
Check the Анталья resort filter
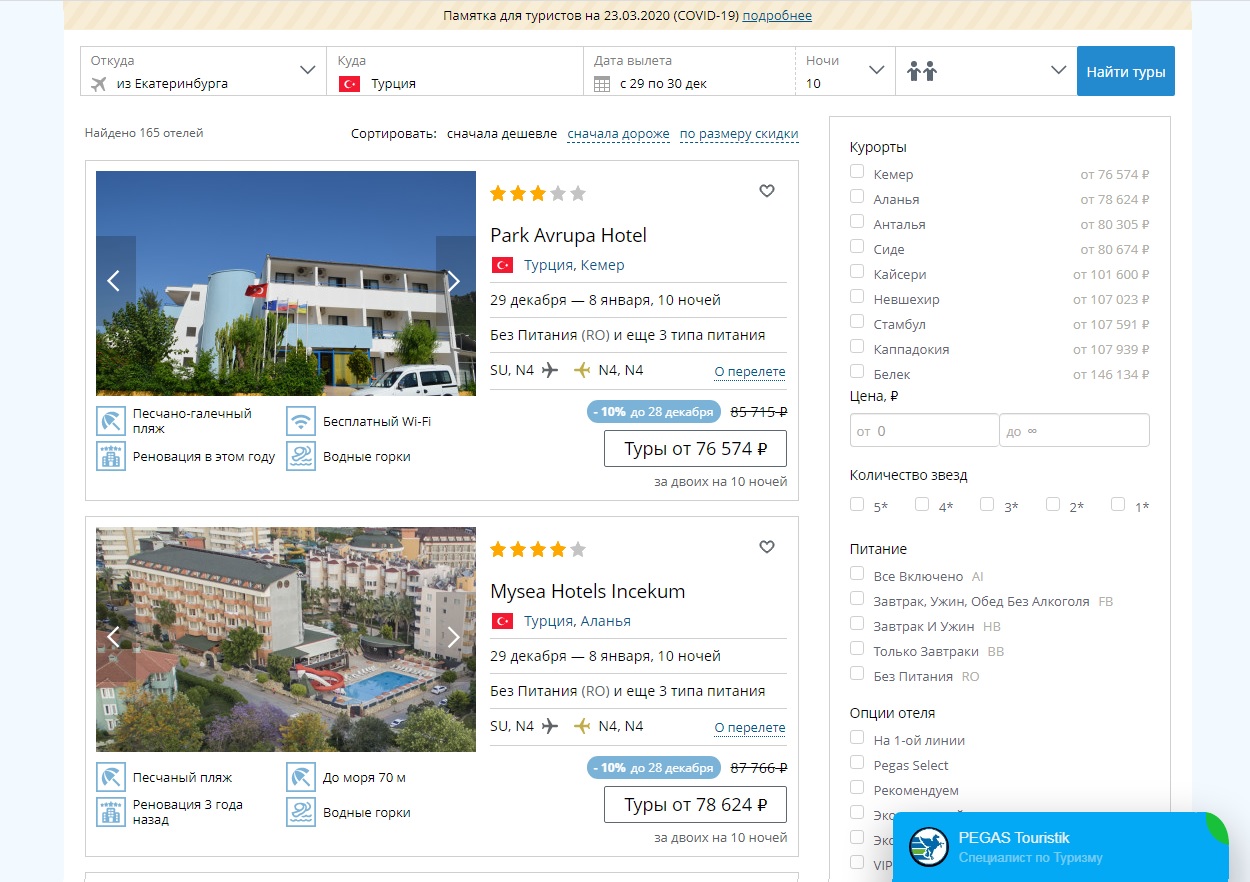[857, 221]
